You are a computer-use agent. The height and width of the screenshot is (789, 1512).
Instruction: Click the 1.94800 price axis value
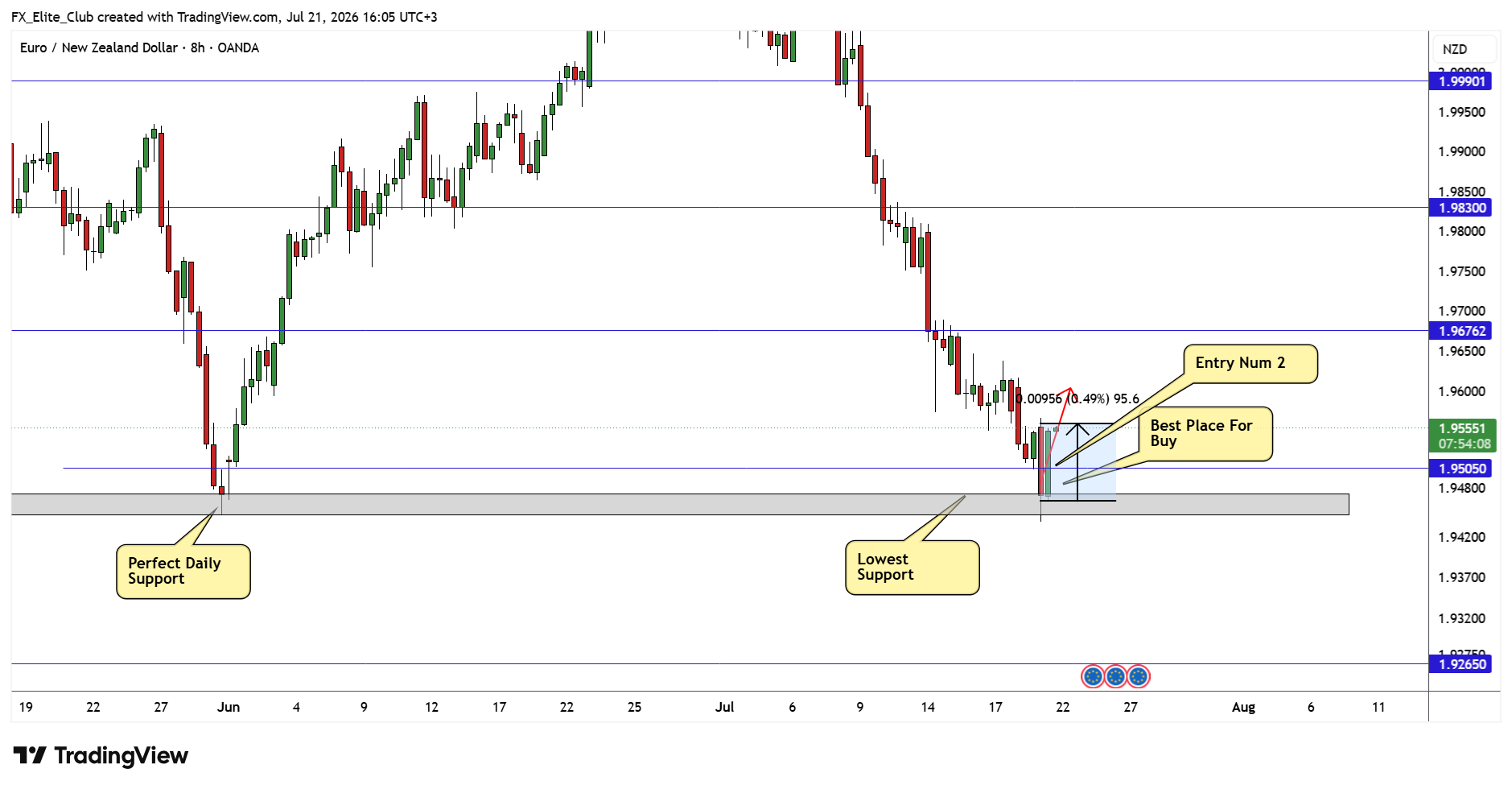click(x=1461, y=488)
